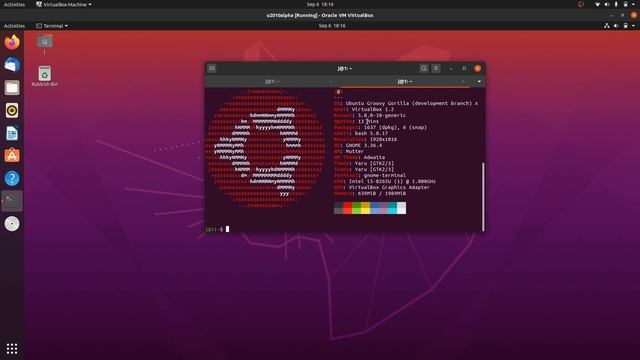
Task: Open the optical disc icon in dock
Action: click(12, 224)
